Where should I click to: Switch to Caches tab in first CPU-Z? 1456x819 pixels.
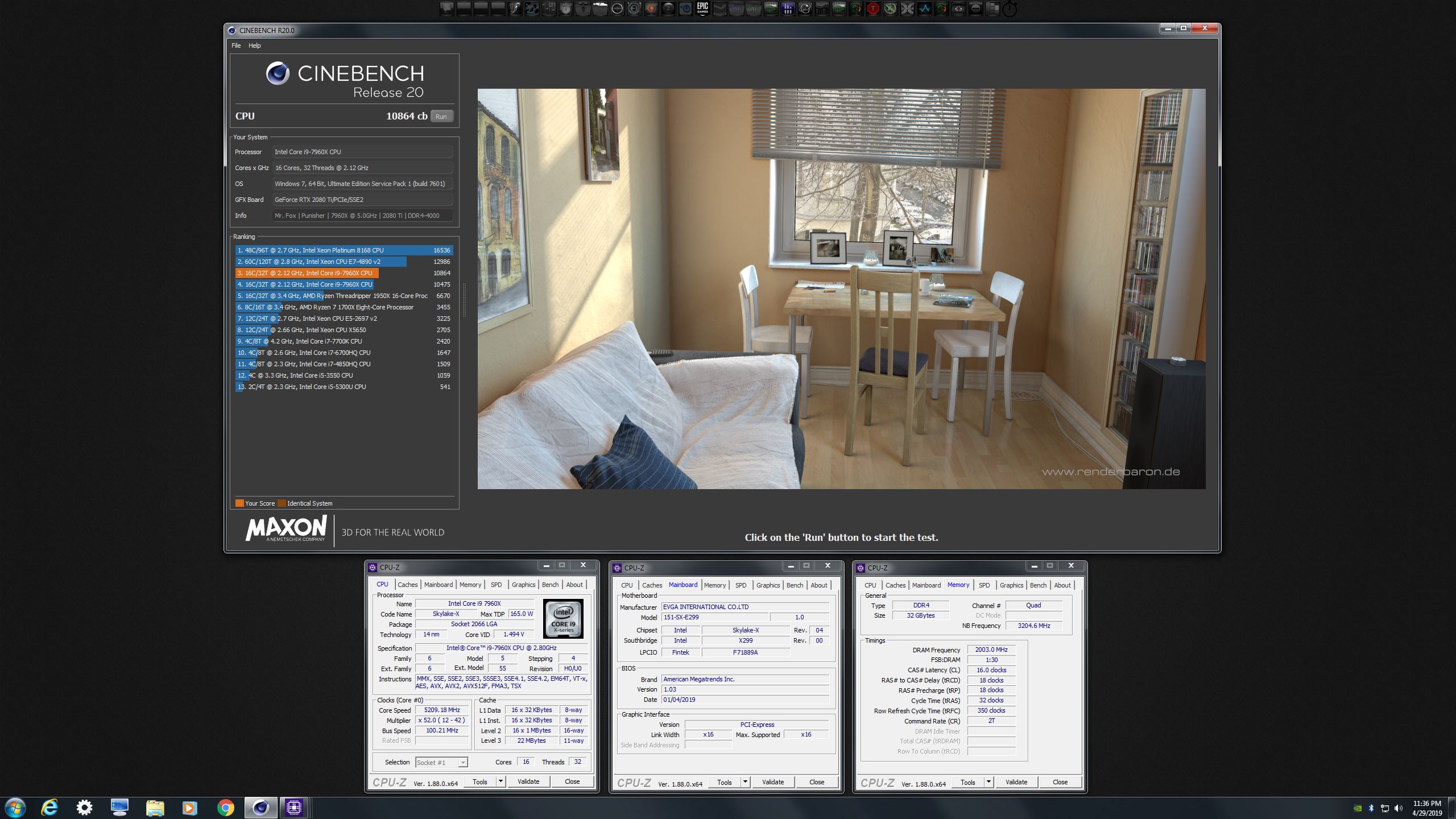point(407,585)
